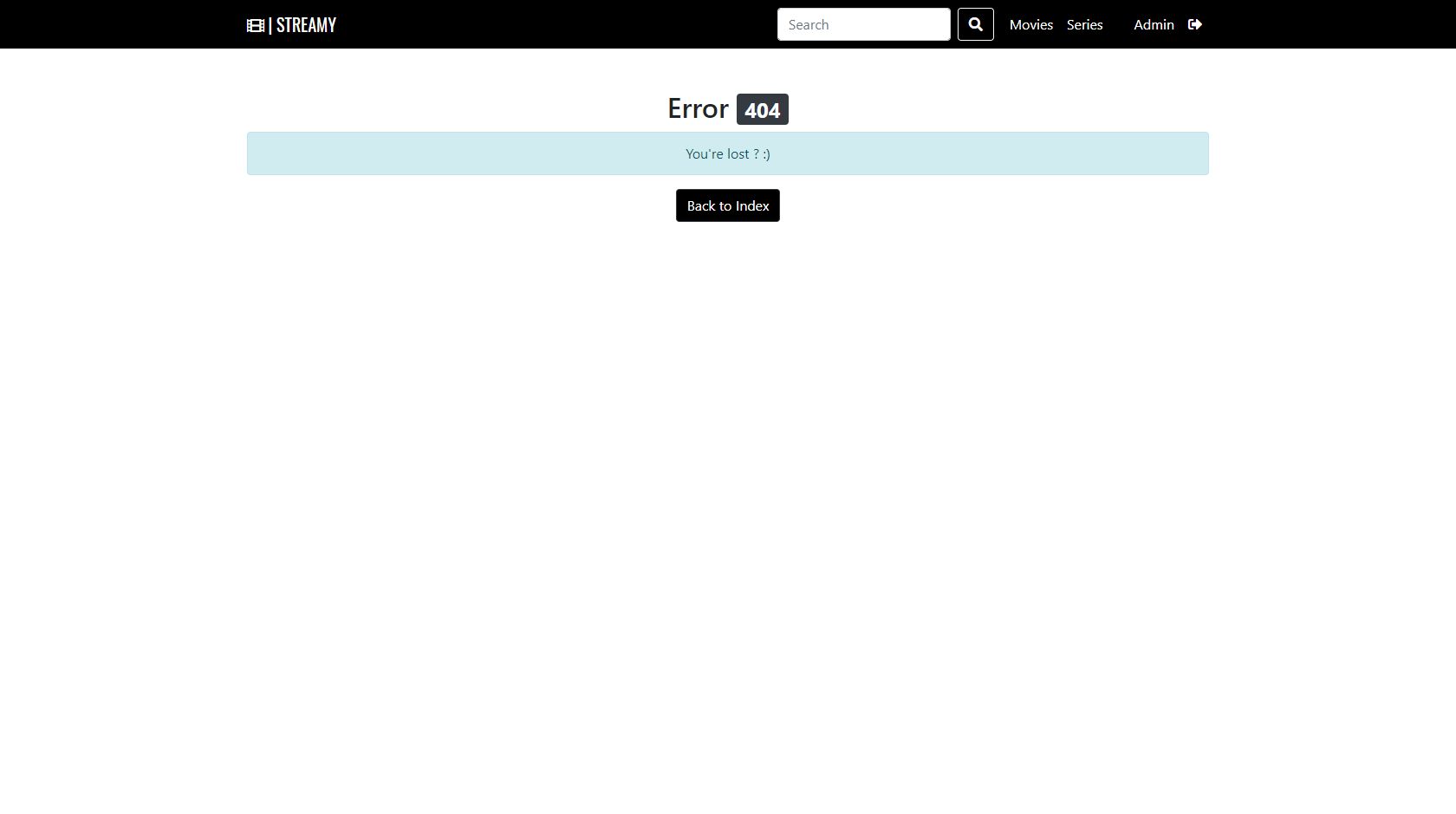Click the "Error" heading text
1456x814 pixels.
(x=698, y=108)
